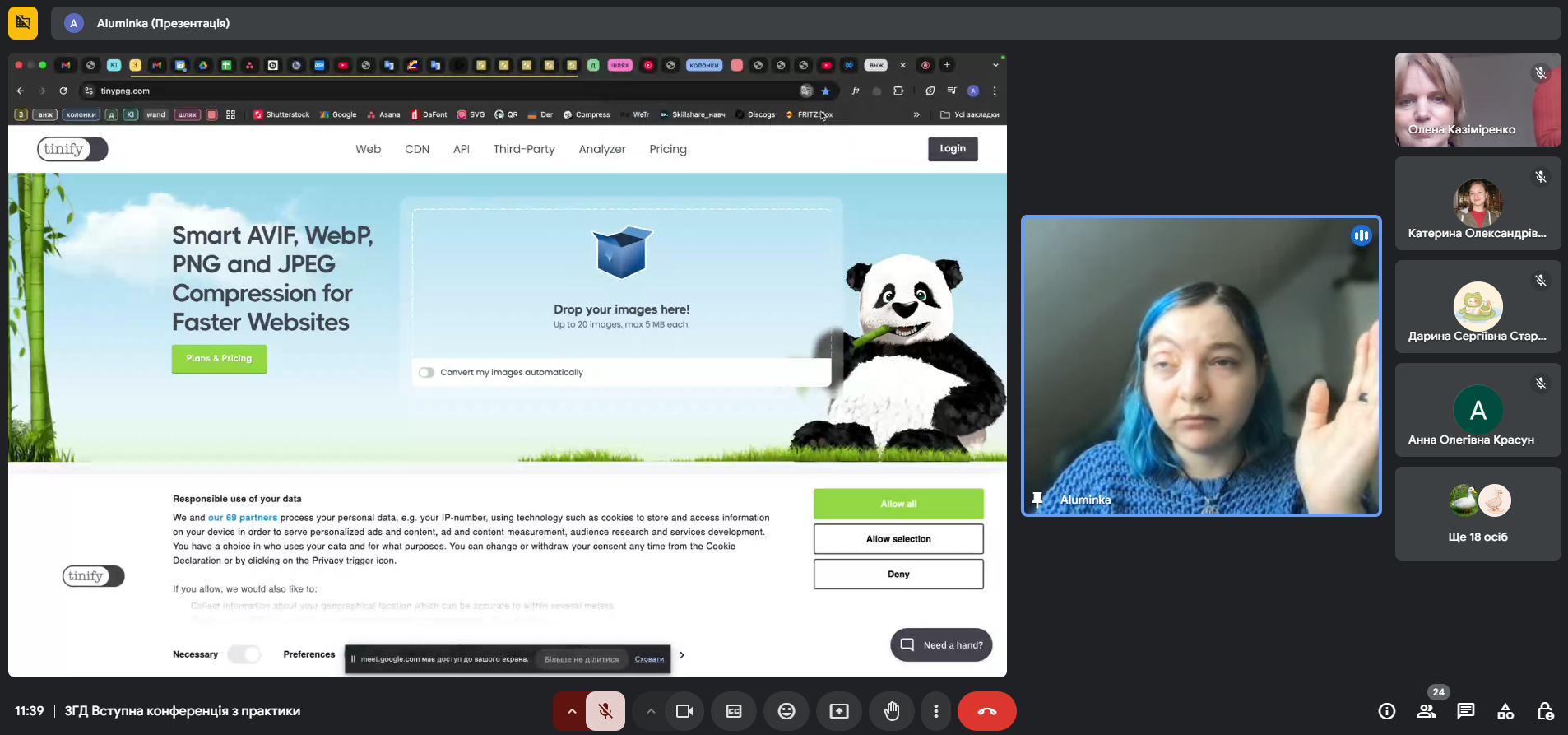The image size is (1568, 735).
Task: Click the translate icon in address bar
Action: (806, 91)
